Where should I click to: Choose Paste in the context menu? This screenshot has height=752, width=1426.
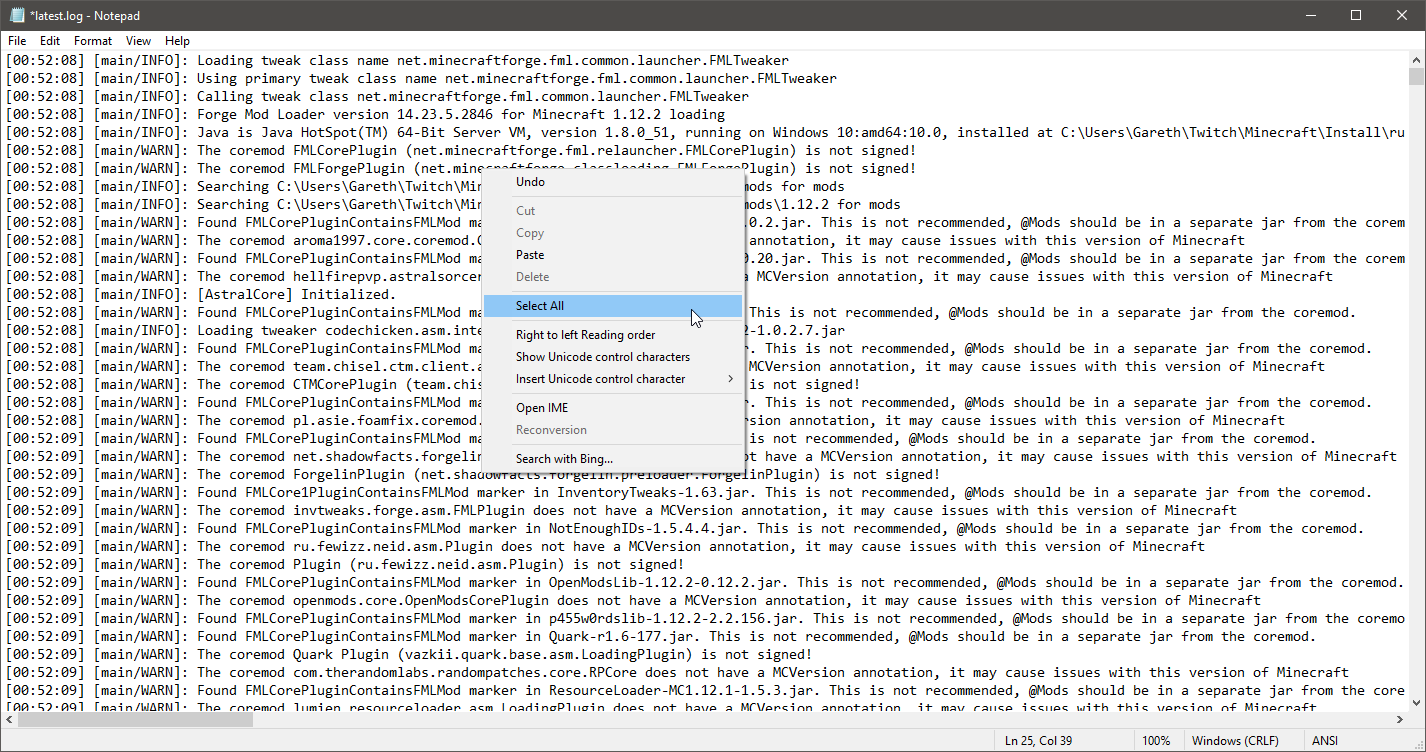pyautogui.click(x=613, y=255)
